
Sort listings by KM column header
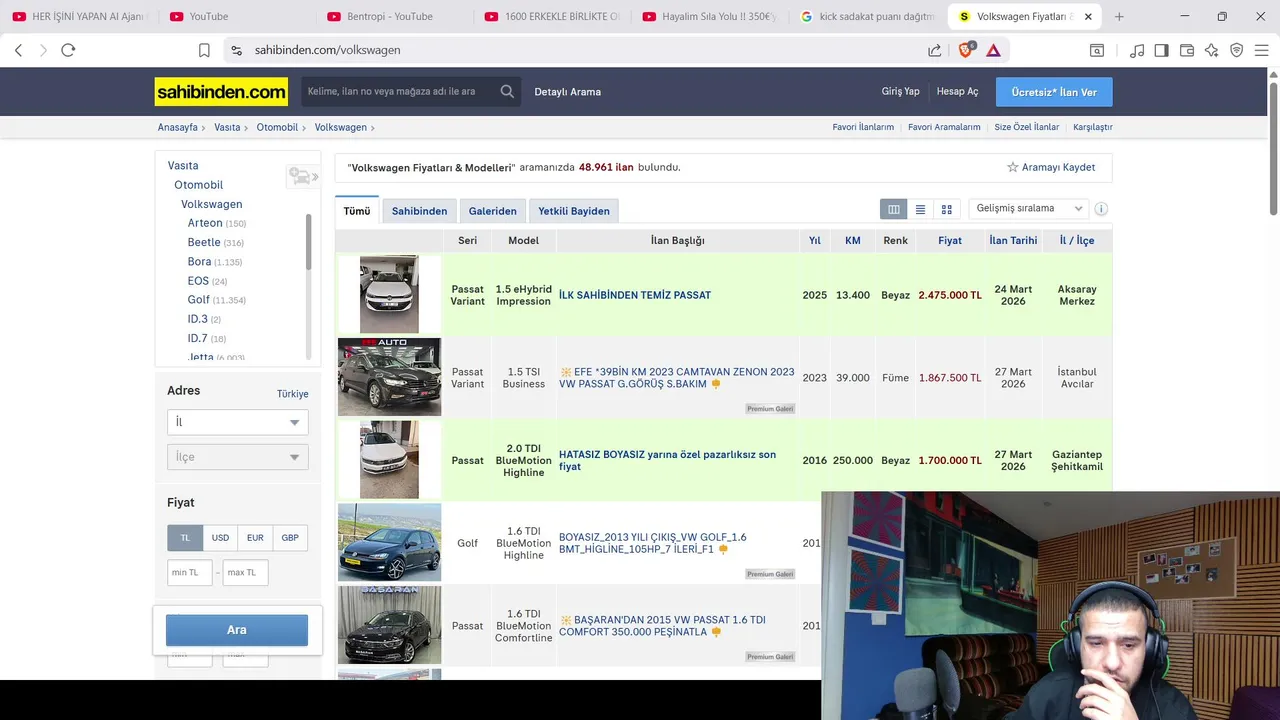point(852,240)
